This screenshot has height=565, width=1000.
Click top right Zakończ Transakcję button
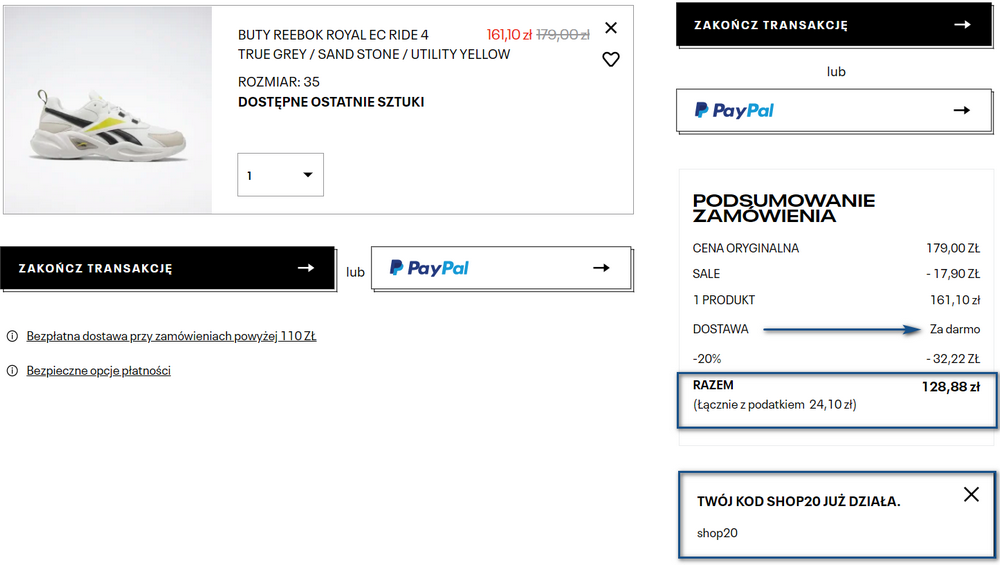(834, 25)
